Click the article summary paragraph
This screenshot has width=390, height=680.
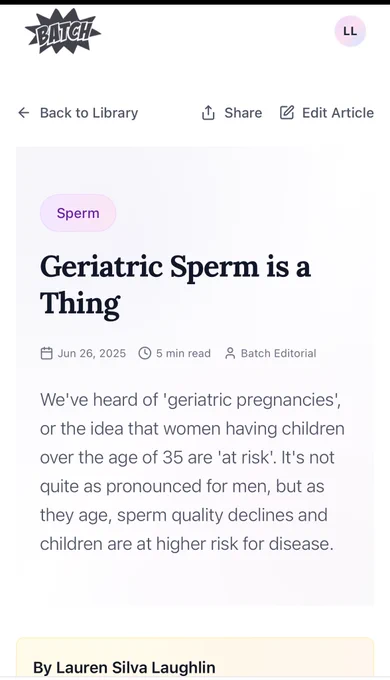[192, 471]
